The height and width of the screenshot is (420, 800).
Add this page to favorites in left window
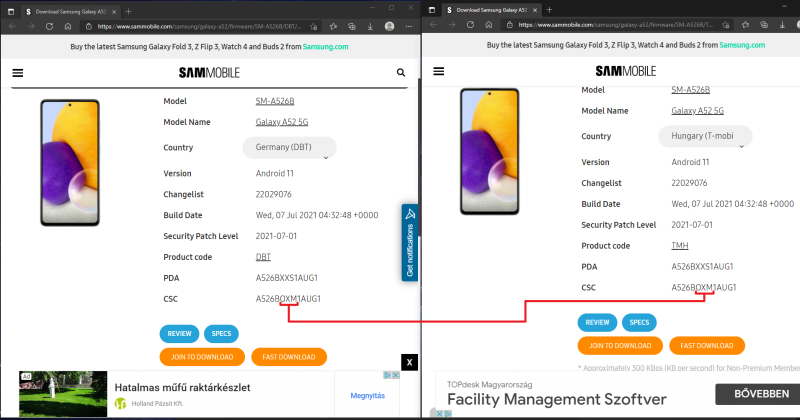314,27
